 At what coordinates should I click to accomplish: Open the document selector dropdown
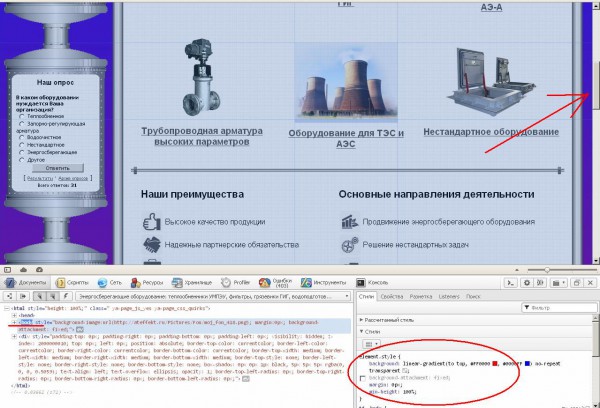click(x=213, y=296)
